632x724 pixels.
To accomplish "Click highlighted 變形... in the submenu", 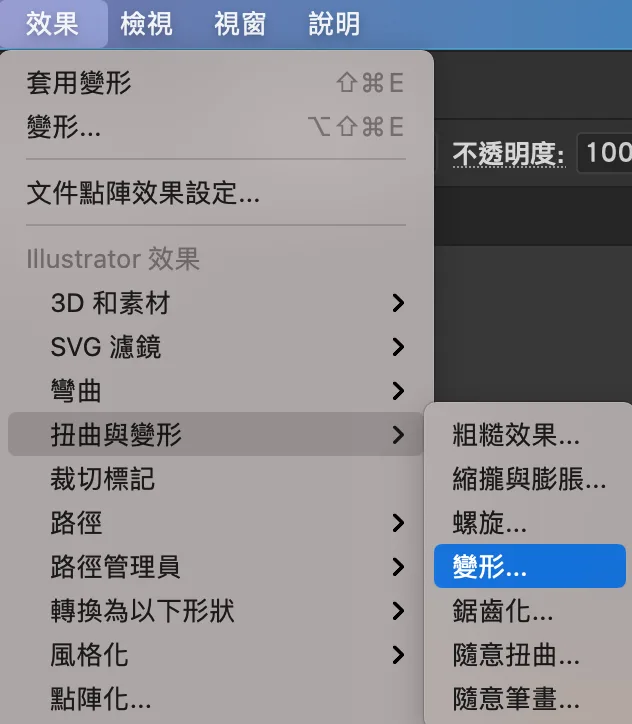I will coord(530,566).
